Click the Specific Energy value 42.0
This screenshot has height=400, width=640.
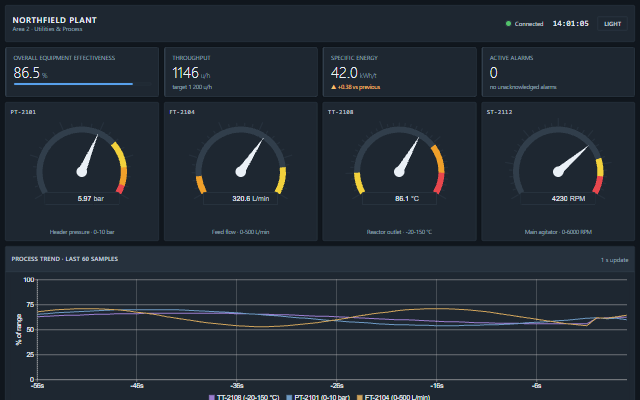click(344, 73)
